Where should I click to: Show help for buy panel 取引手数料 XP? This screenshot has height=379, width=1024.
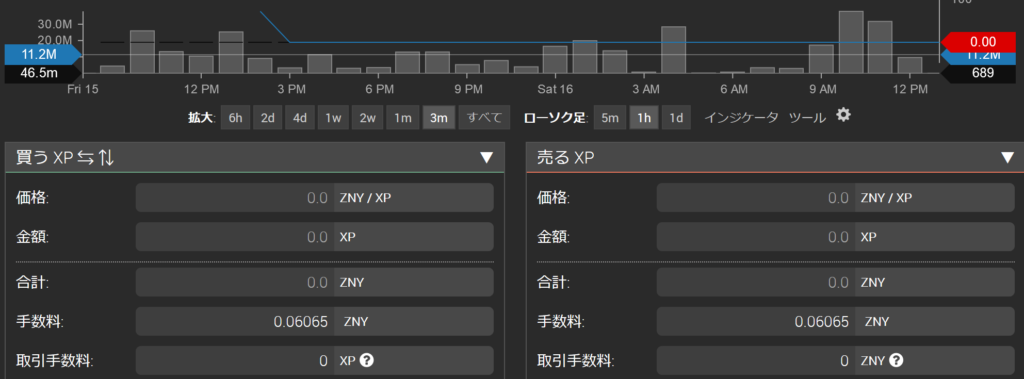point(367,360)
